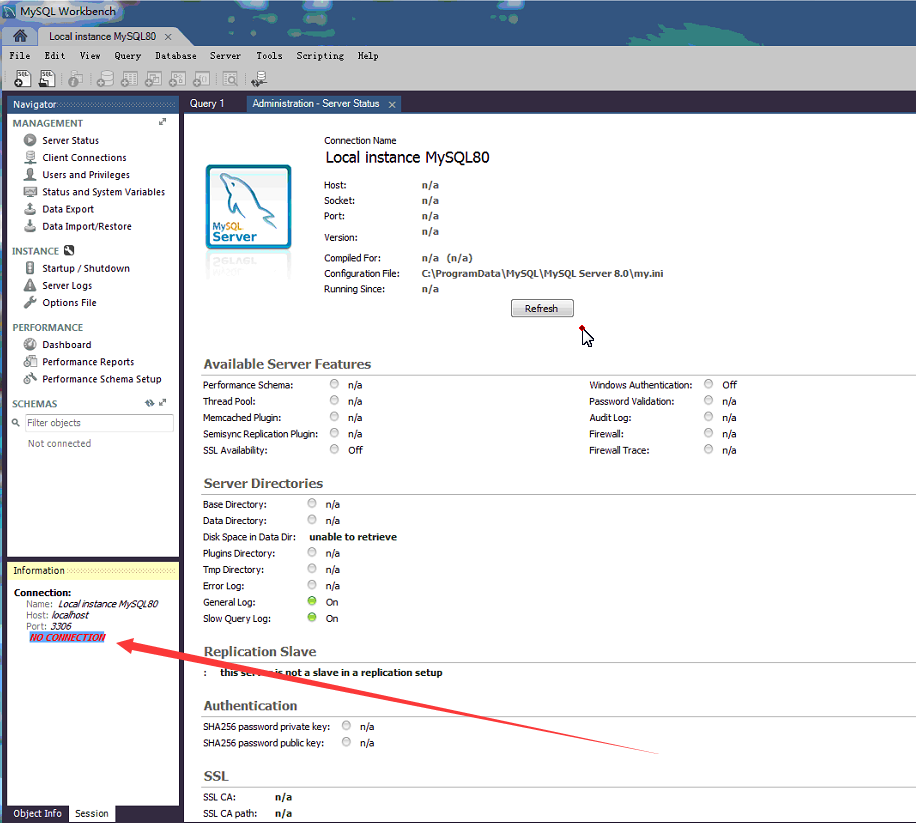Click the SSL Availability status indicator
916x823 pixels.
coord(334,449)
